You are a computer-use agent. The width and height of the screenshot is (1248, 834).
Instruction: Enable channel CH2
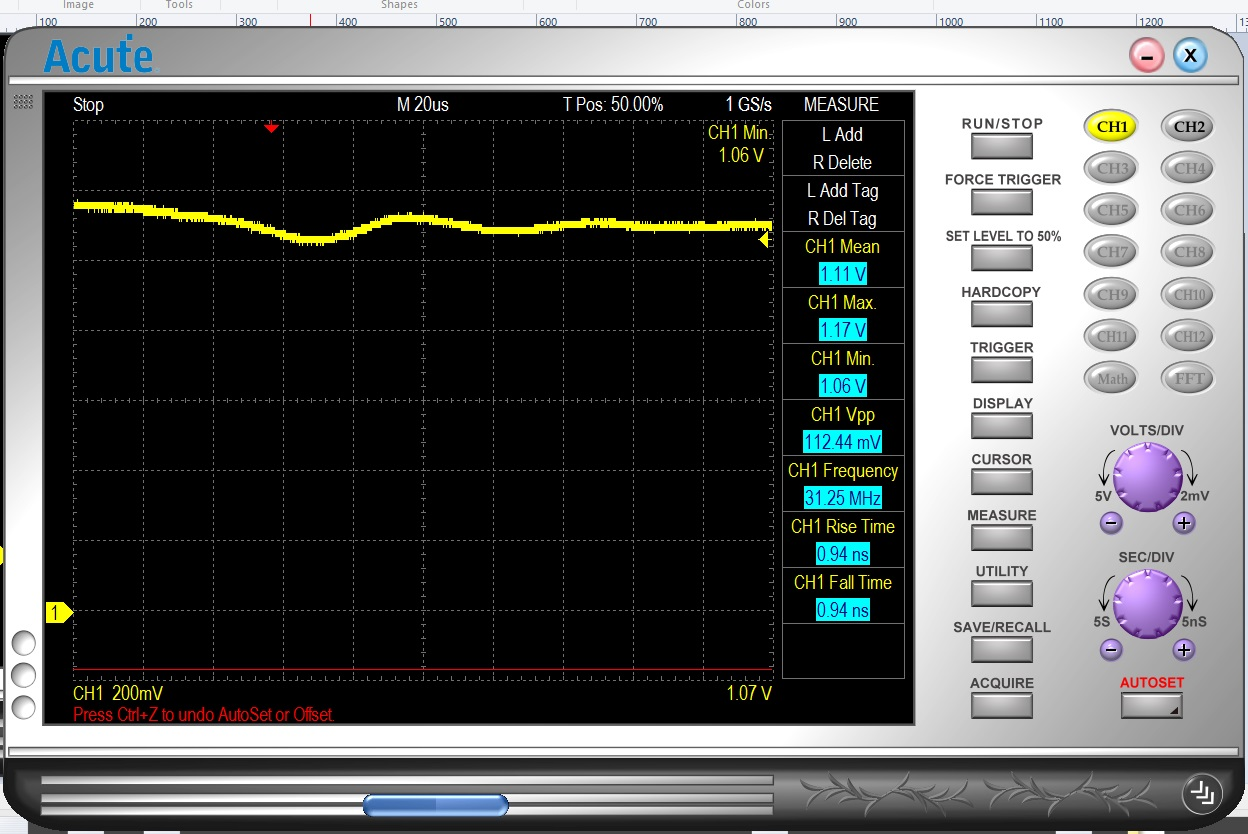click(1189, 127)
